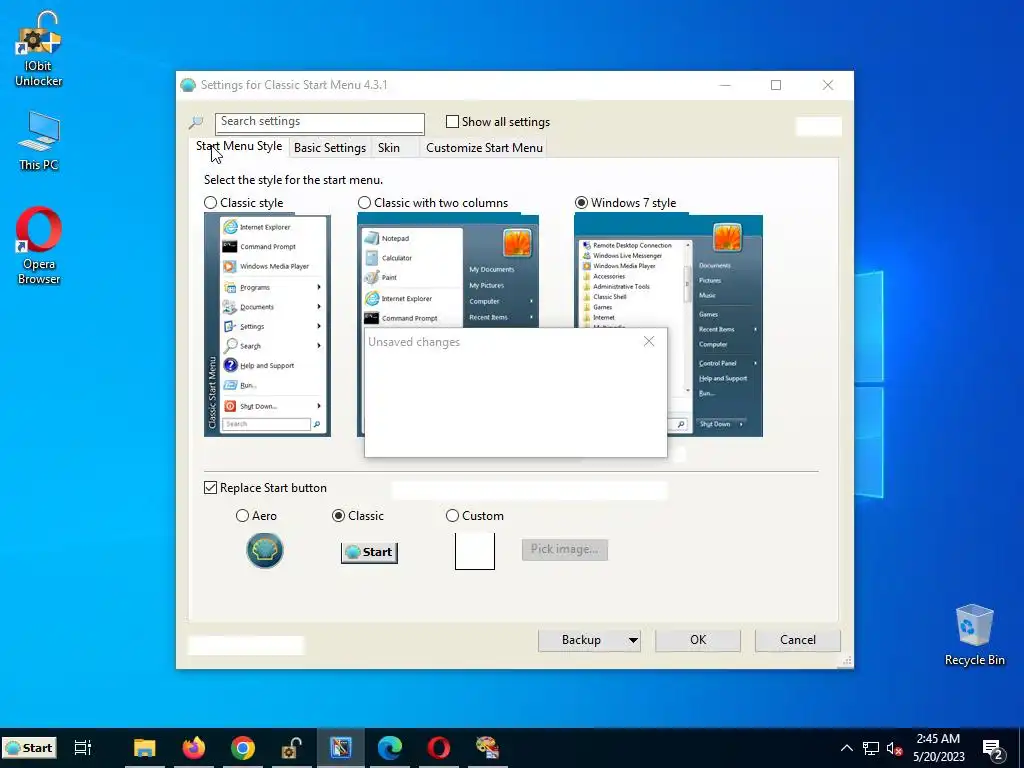
Task: Select Classic start button option
Action: (338, 516)
